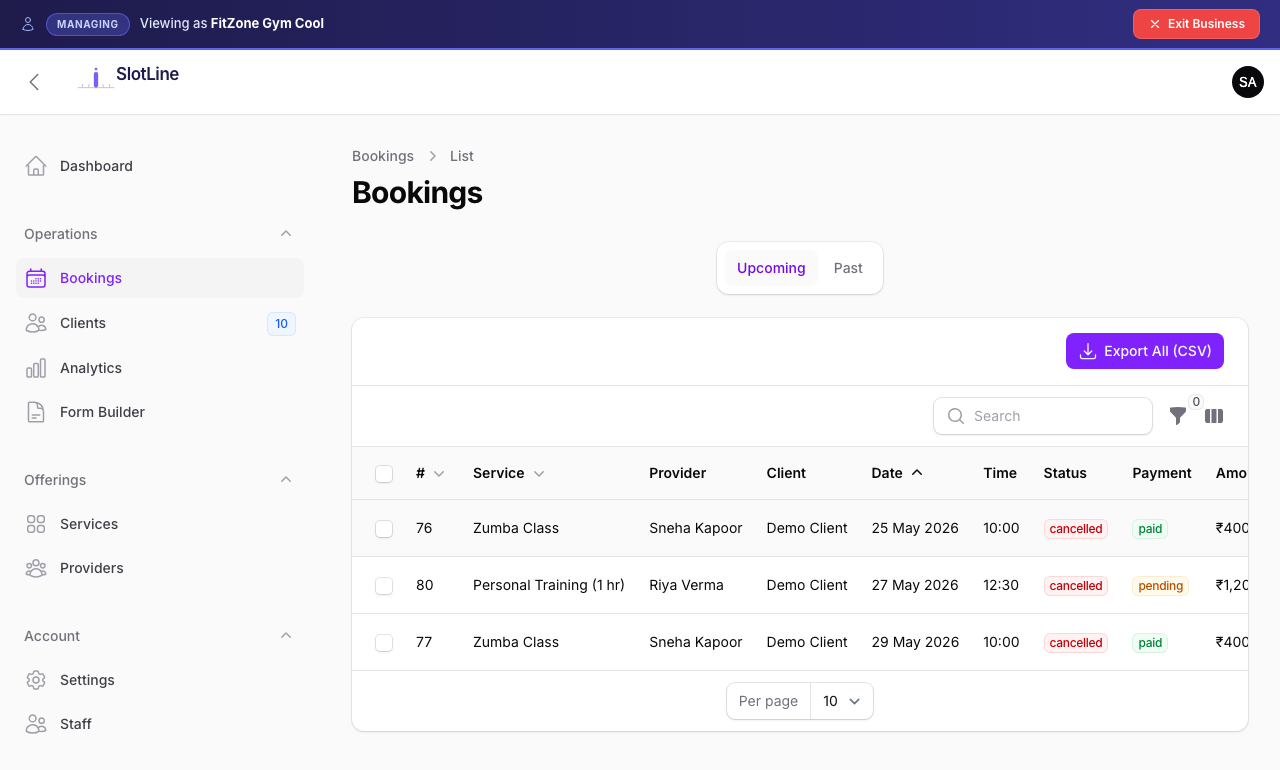Click the Form Builder document icon

(36, 412)
